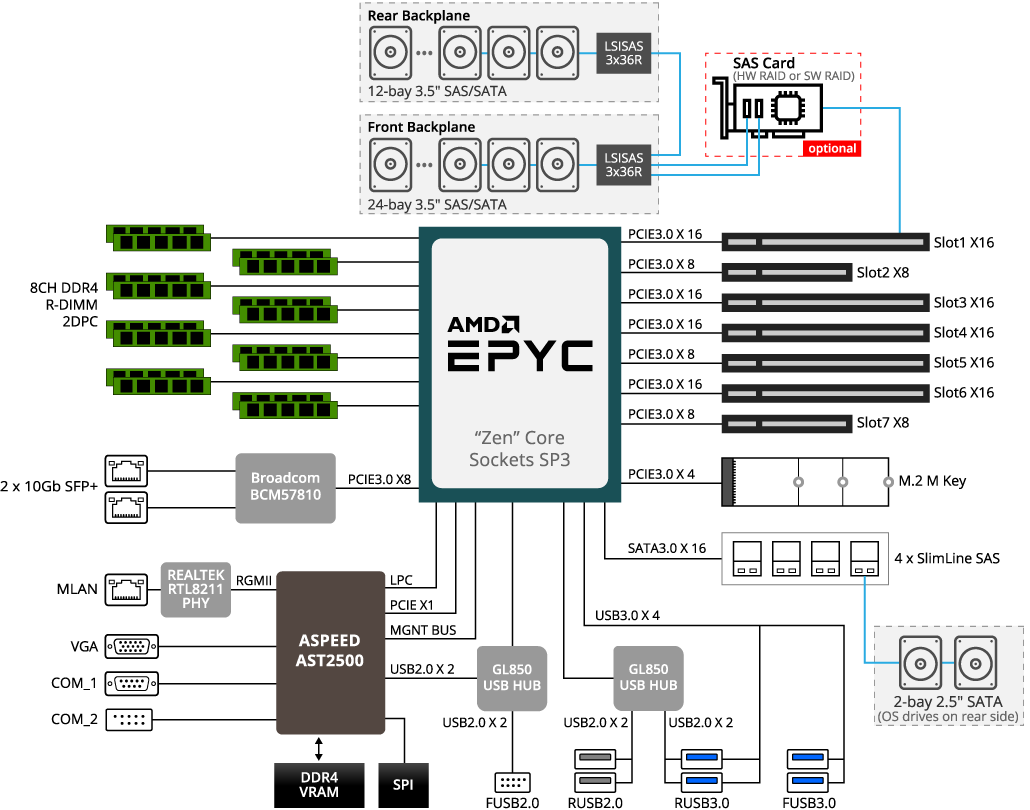Click the COM_2 header icon

point(131,719)
